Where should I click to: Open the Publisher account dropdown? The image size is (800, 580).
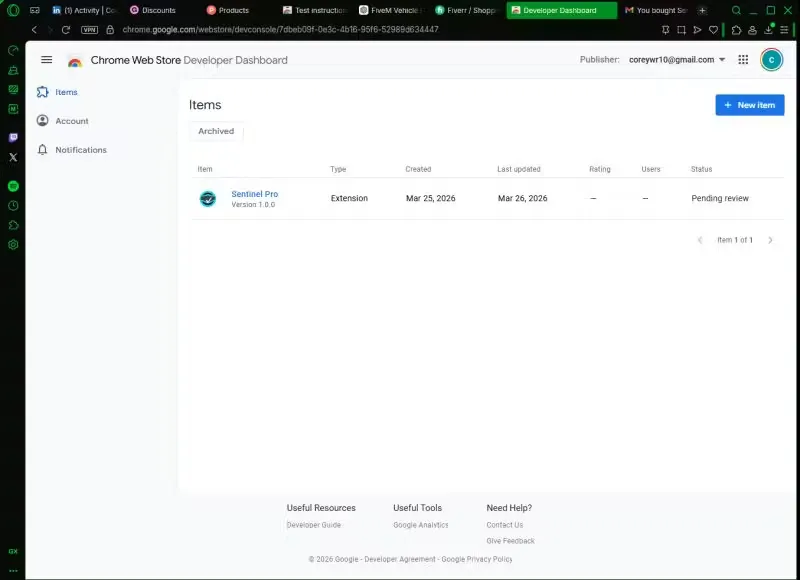(677, 60)
